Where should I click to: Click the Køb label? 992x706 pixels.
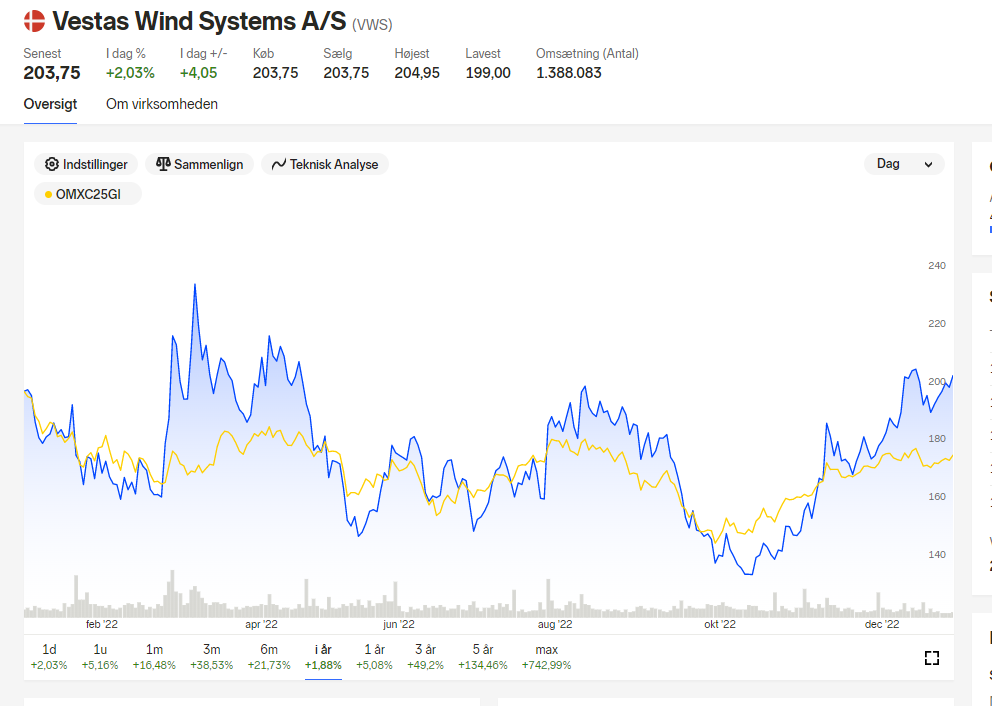(x=263, y=54)
